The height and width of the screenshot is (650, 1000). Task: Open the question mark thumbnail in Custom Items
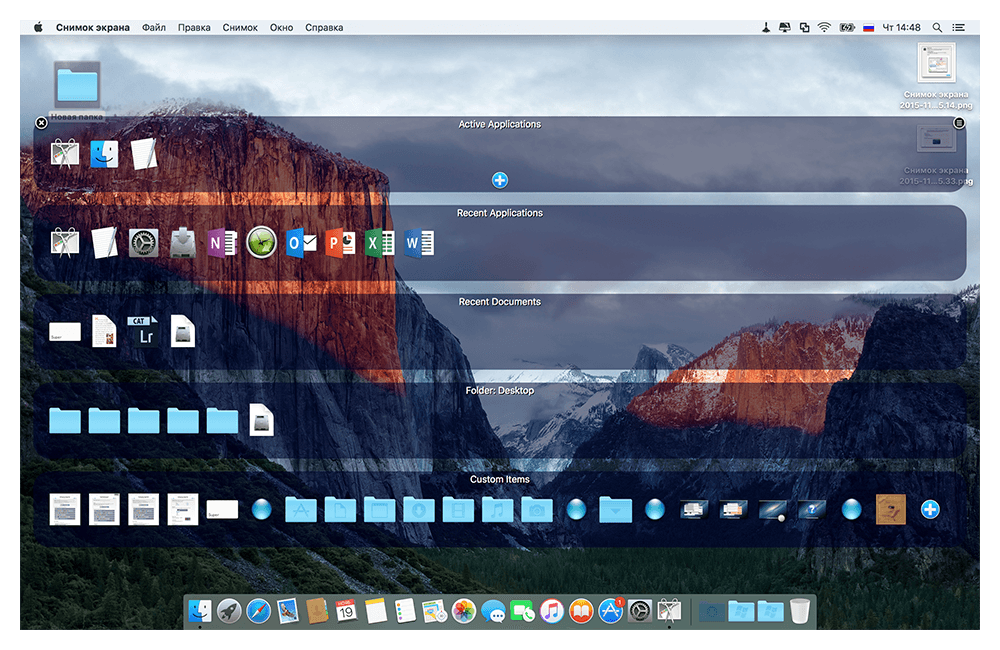pyautogui.click(x=812, y=510)
